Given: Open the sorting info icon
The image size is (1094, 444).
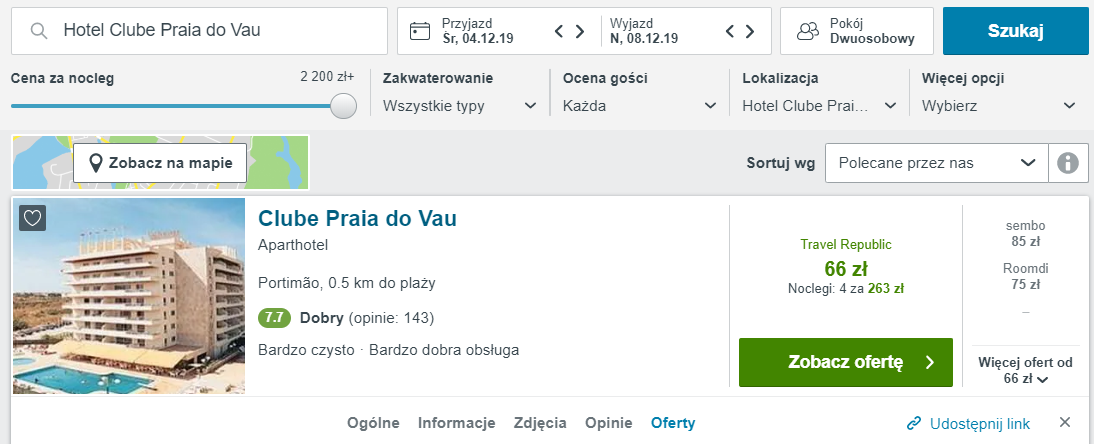Looking at the screenshot, I should (x=1068, y=163).
